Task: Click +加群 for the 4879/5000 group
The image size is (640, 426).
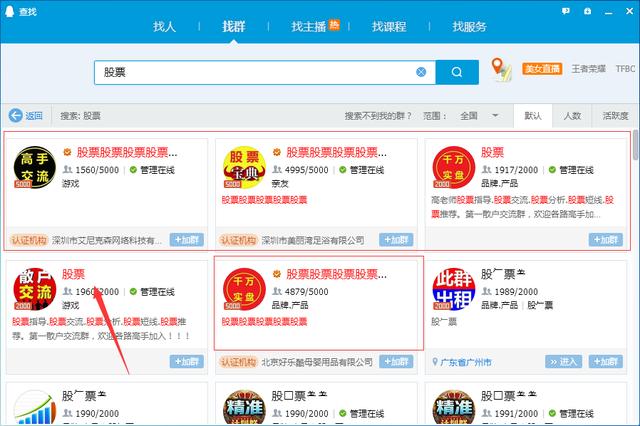Action: 396,362
